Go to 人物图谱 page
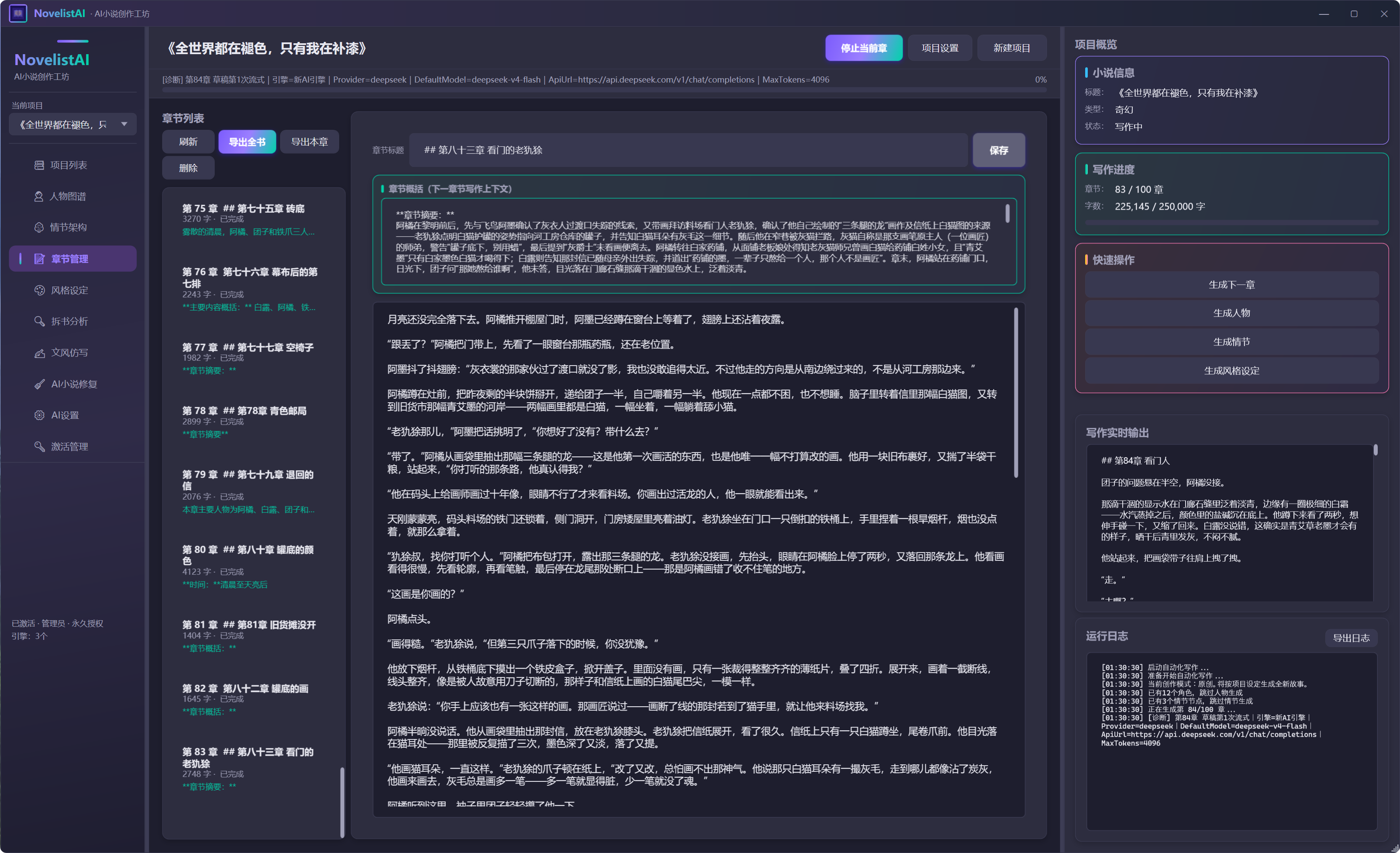 click(x=73, y=196)
